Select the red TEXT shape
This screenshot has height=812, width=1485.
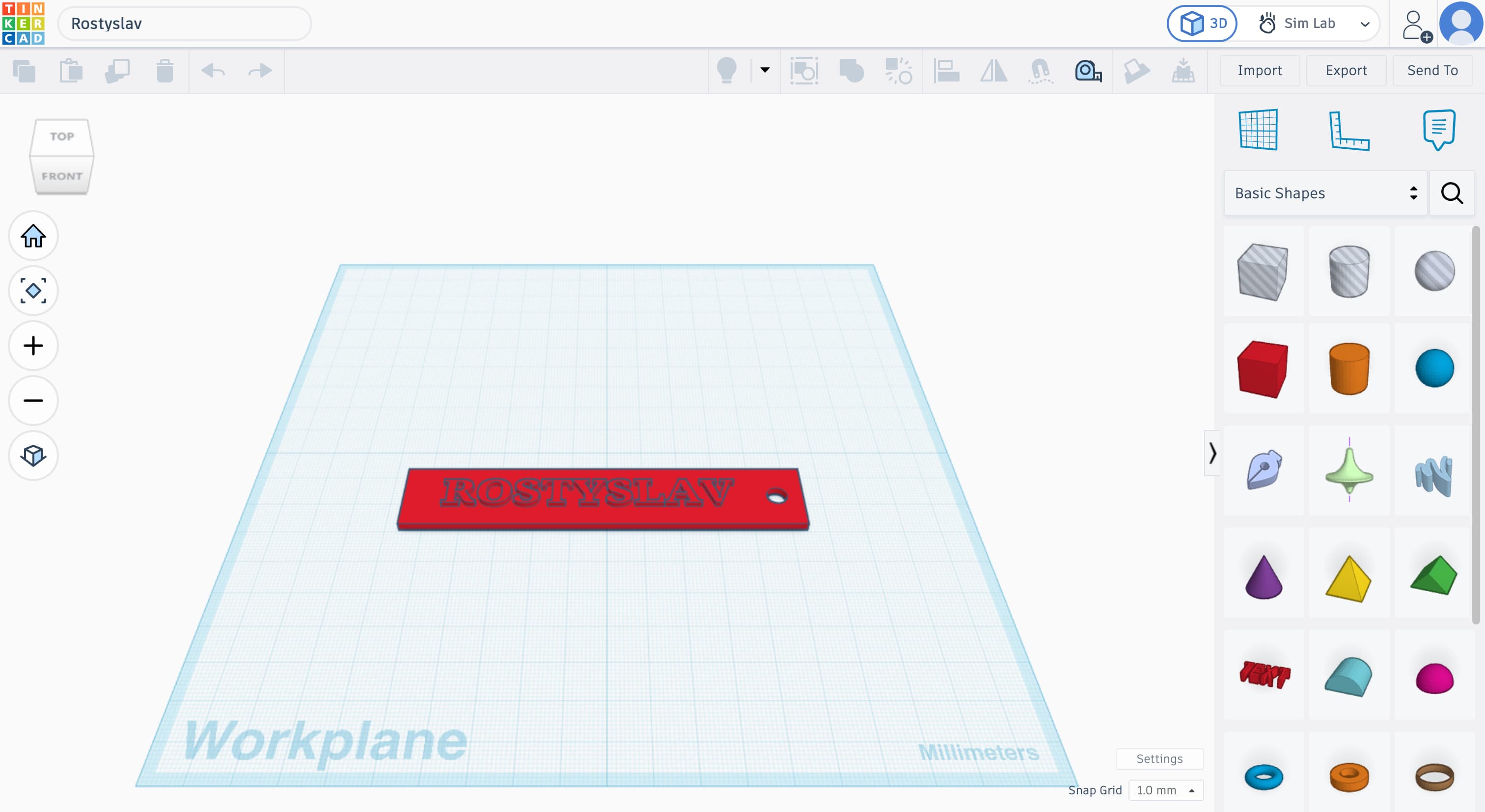1264,675
